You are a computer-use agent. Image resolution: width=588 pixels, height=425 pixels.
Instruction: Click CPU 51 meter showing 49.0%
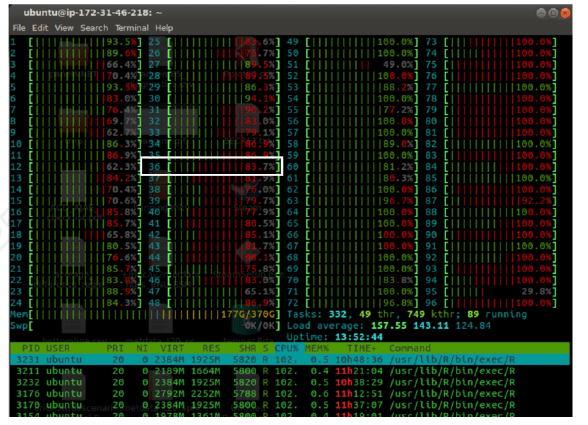coord(353,65)
